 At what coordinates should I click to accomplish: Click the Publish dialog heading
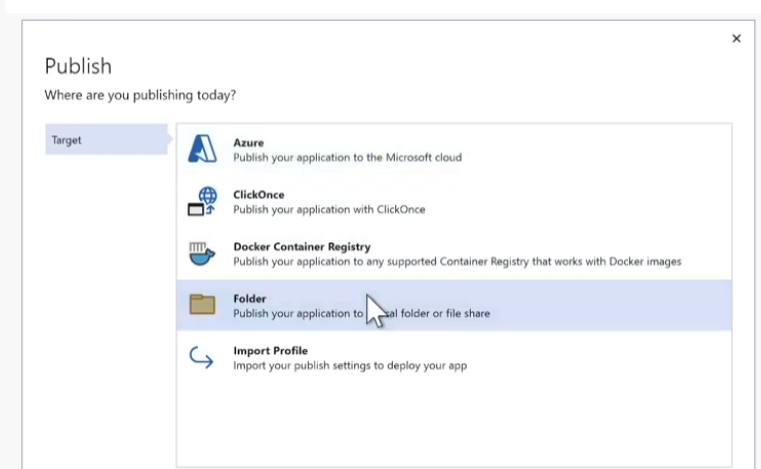(x=78, y=66)
